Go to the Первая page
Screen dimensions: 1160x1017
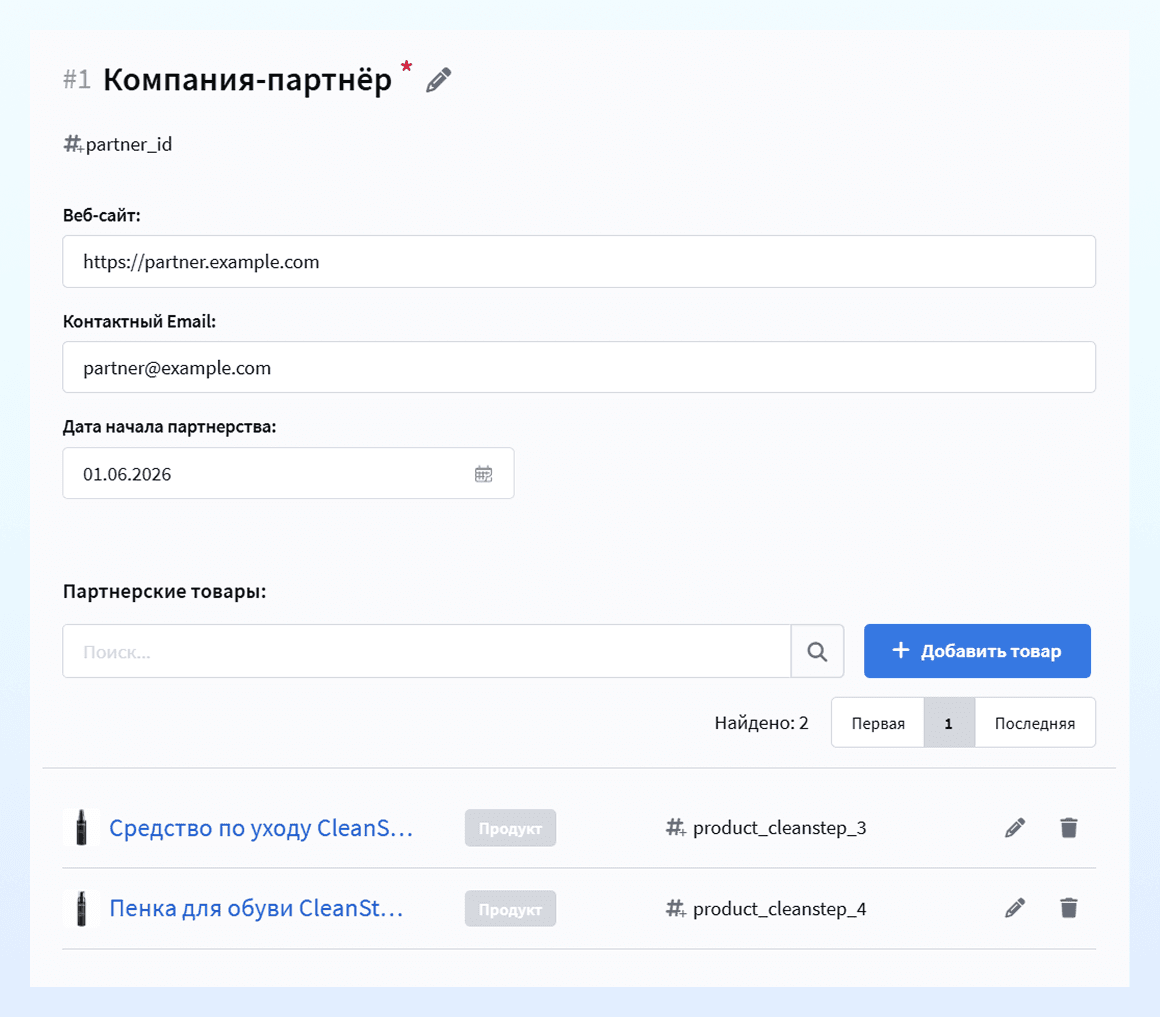pyautogui.click(x=878, y=723)
